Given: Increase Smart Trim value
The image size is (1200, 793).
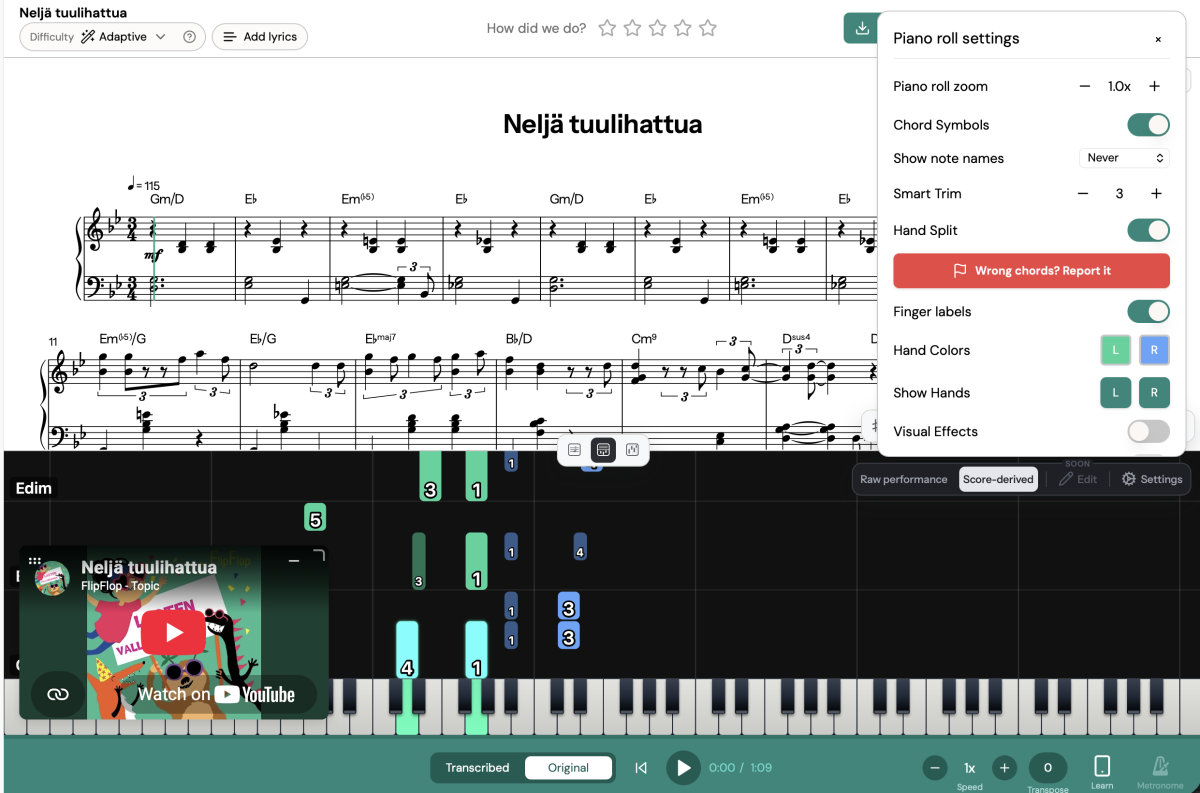Looking at the screenshot, I should point(1156,193).
